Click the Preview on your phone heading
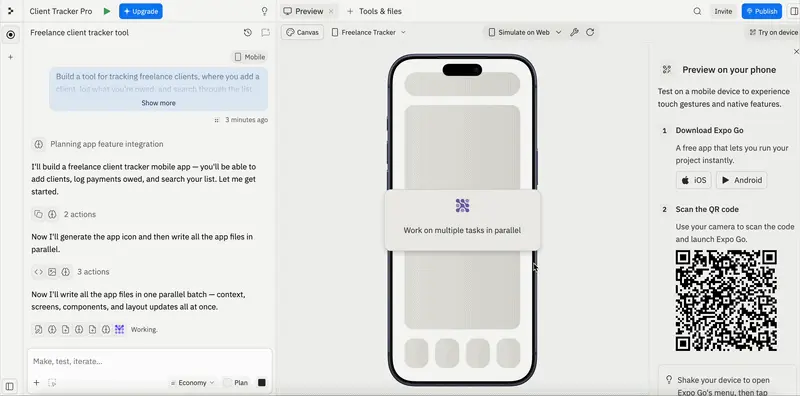Viewport: 800px width, 396px height. pos(729,70)
